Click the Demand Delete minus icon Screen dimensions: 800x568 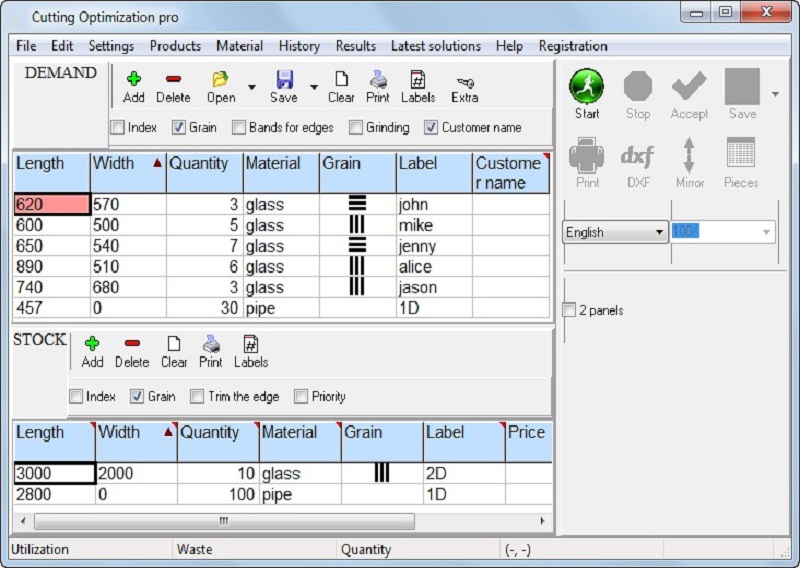point(173,79)
